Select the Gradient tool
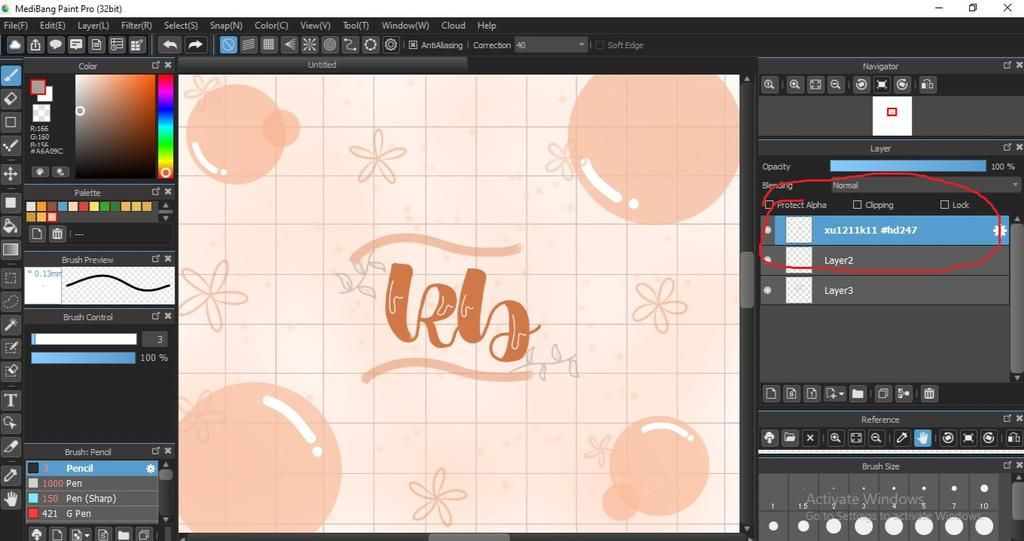This screenshot has width=1024, height=541. click(11, 250)
